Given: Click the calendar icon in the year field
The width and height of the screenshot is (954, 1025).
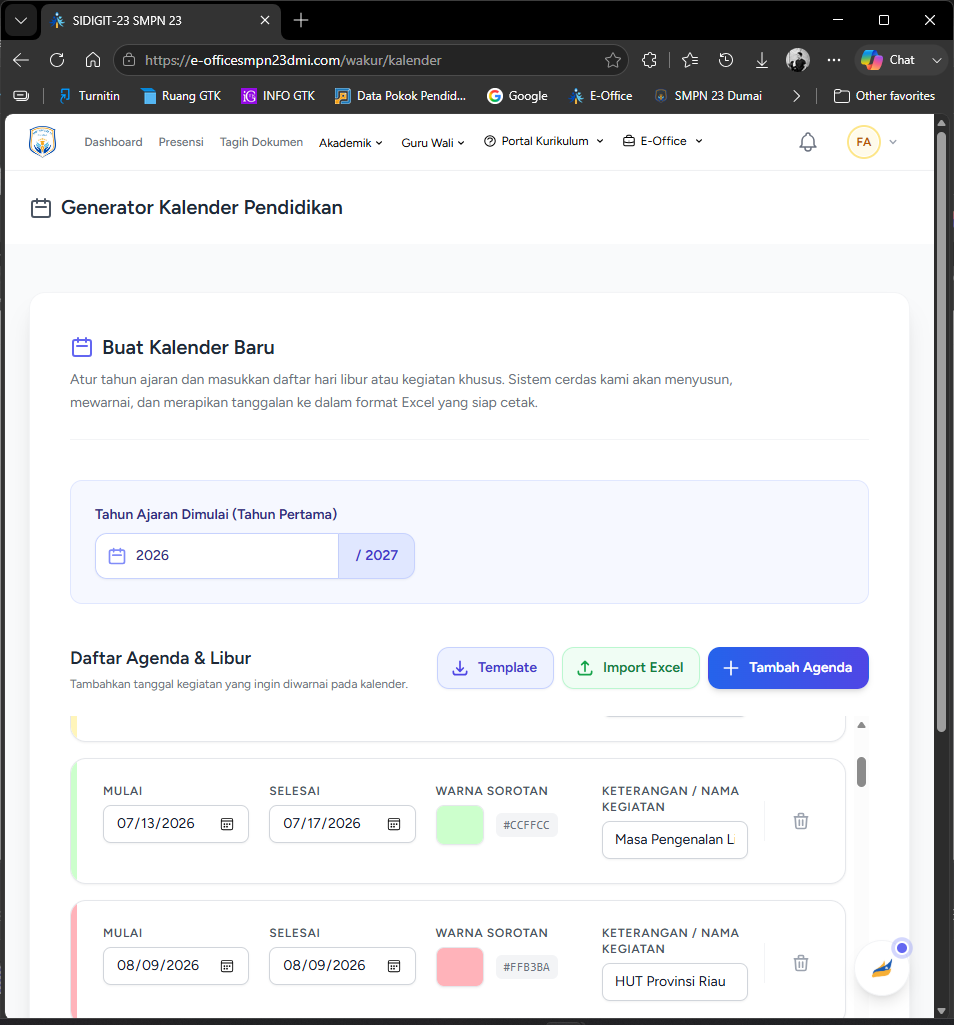Looking at the screenshot, I should [117, 556].
